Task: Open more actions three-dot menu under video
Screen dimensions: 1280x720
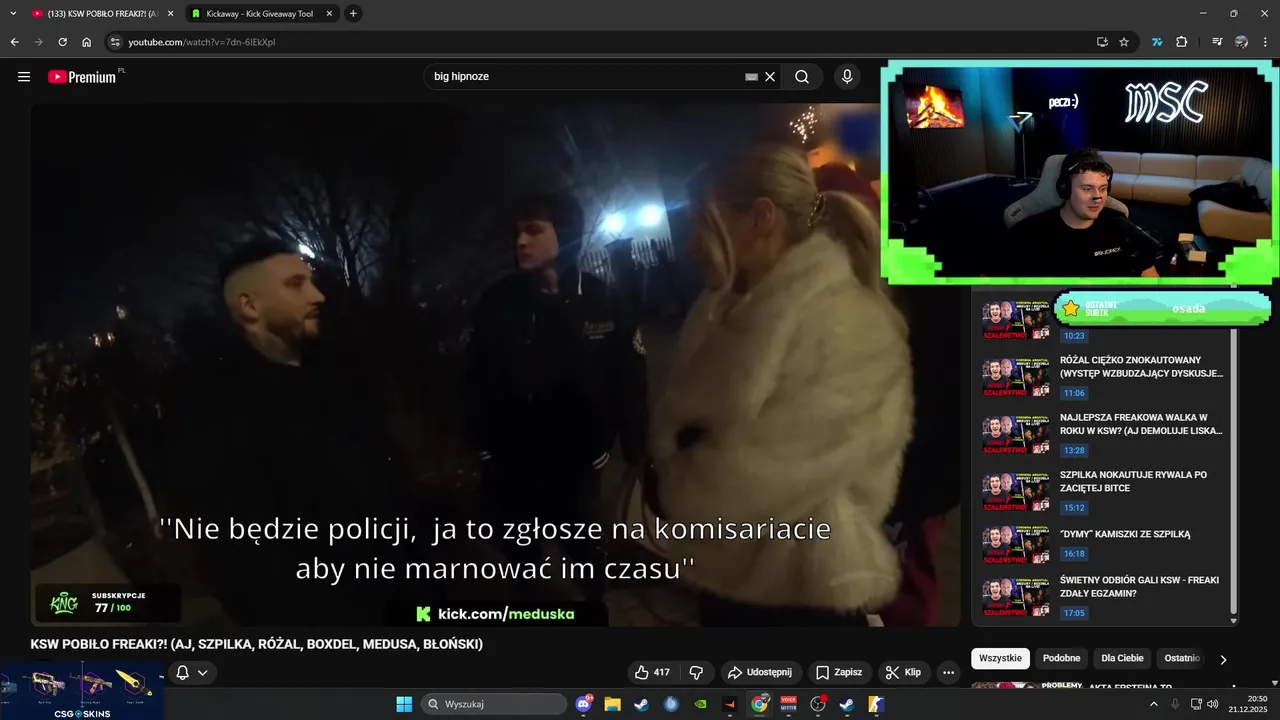Action: click(949, 673)
